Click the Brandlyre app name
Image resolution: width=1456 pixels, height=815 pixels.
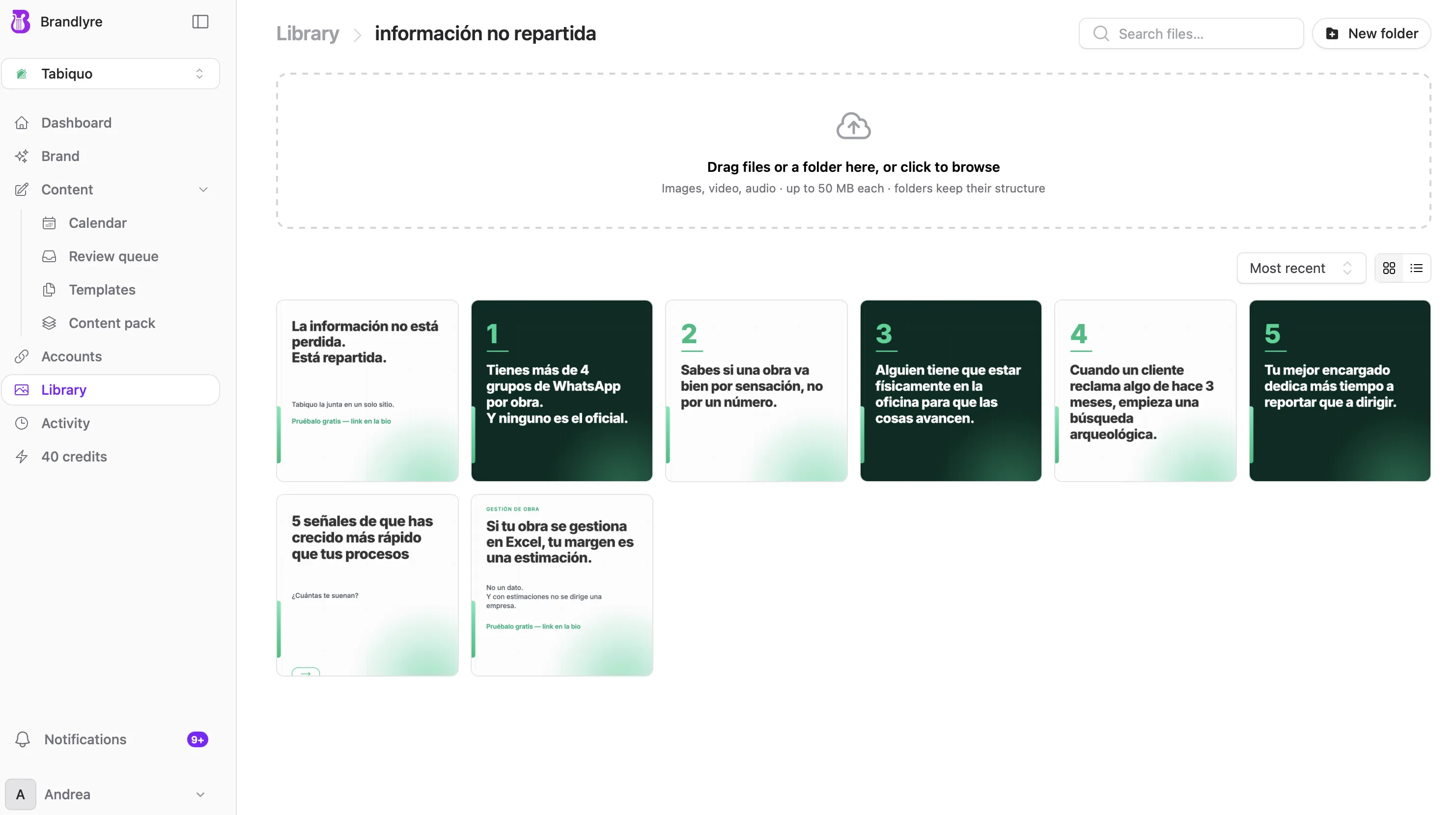pyautogui.click(x=71, y=22)
